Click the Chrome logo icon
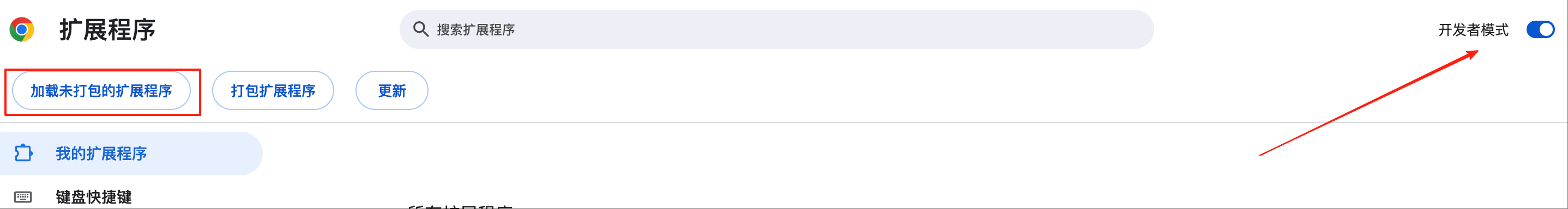The height and width of the screenshot is (209, 1568). [x=22, y=29]
